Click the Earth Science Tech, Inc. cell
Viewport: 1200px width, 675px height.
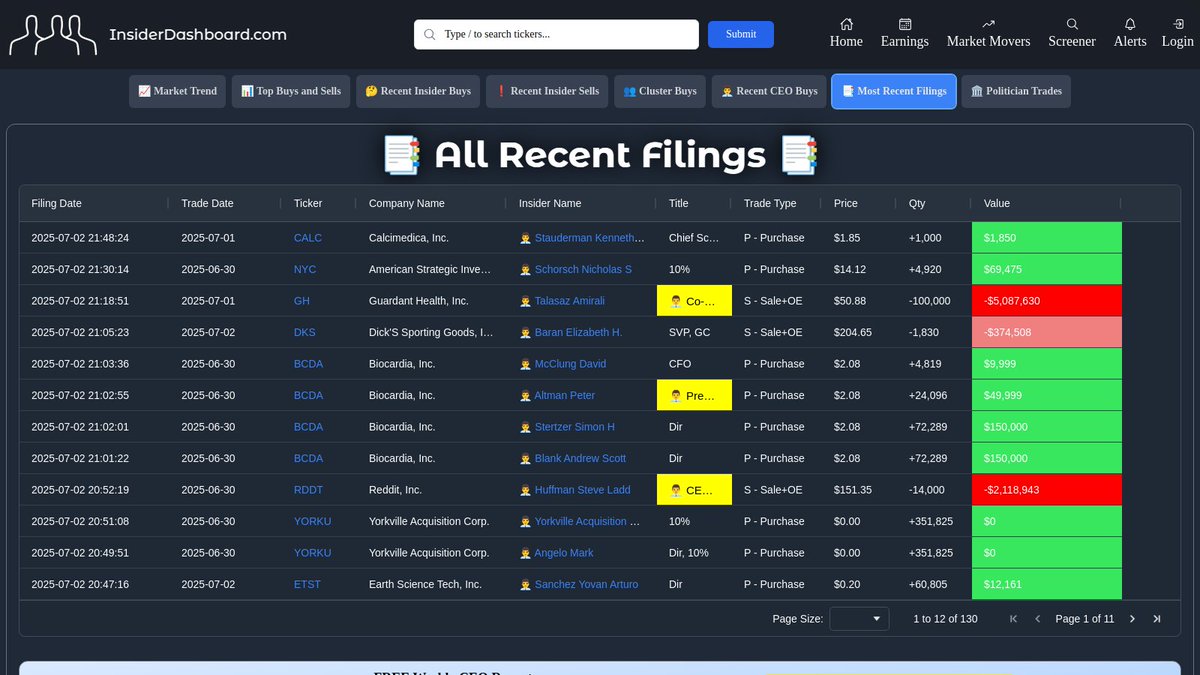click(x=432, y=584)
